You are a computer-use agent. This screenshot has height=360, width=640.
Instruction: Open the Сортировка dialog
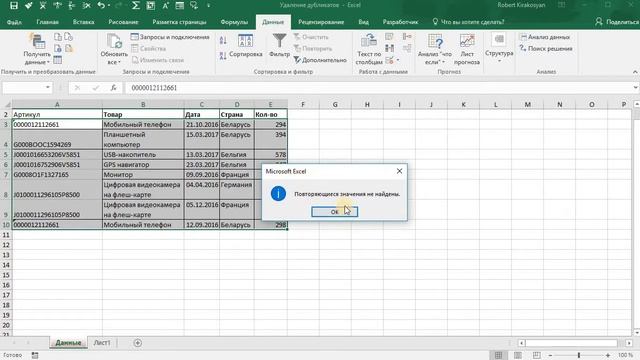pyautogui.click(x=246, y=46)
